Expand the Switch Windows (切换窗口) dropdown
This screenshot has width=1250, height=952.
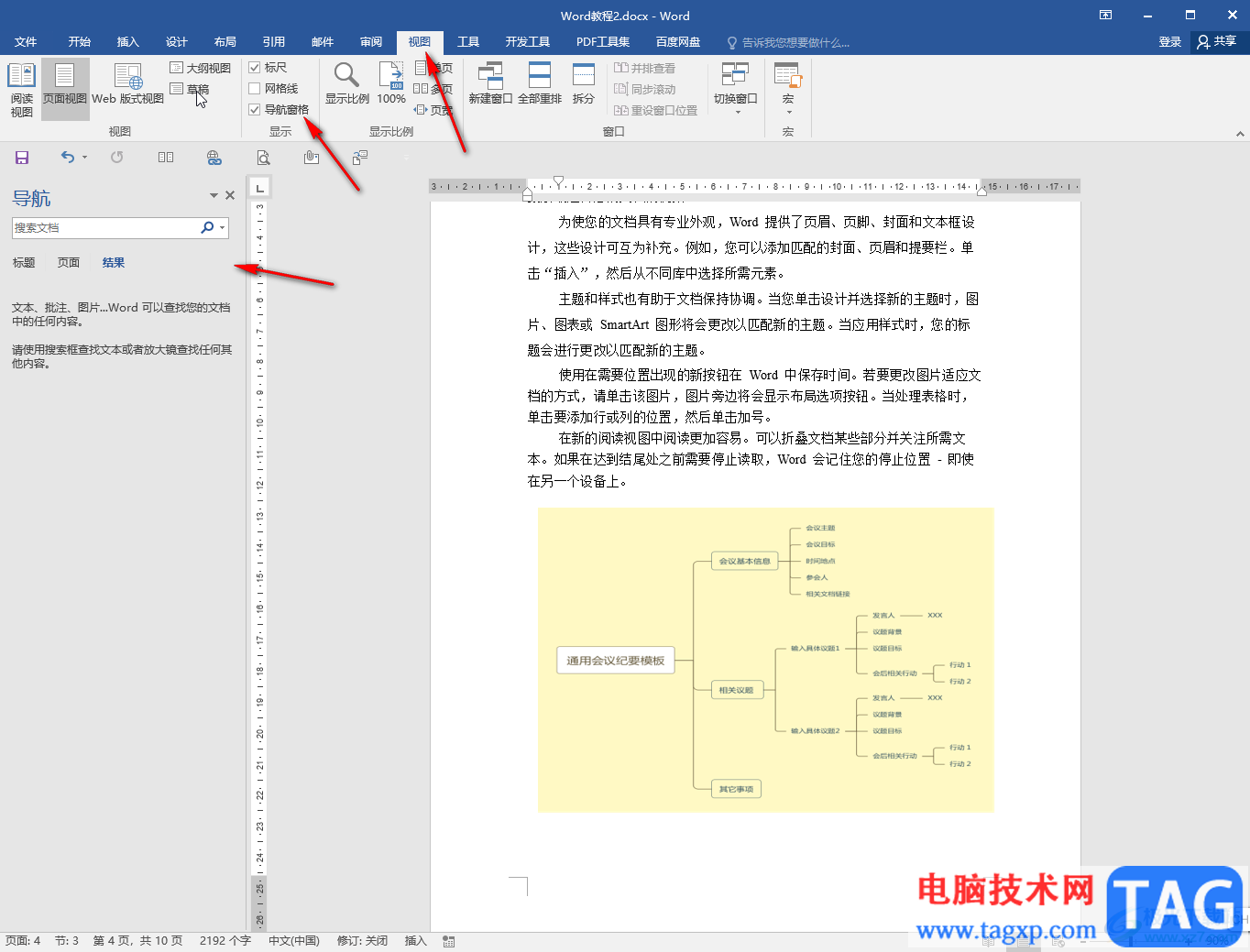pyautogui.click(x=736, y=89)
